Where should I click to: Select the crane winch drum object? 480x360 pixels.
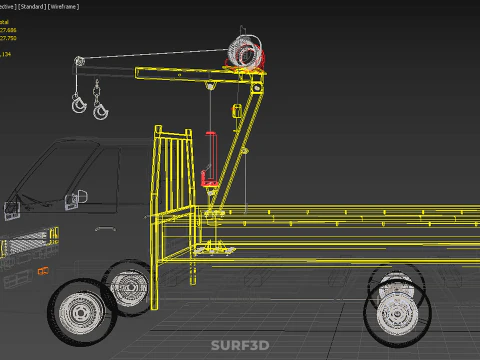246,53
